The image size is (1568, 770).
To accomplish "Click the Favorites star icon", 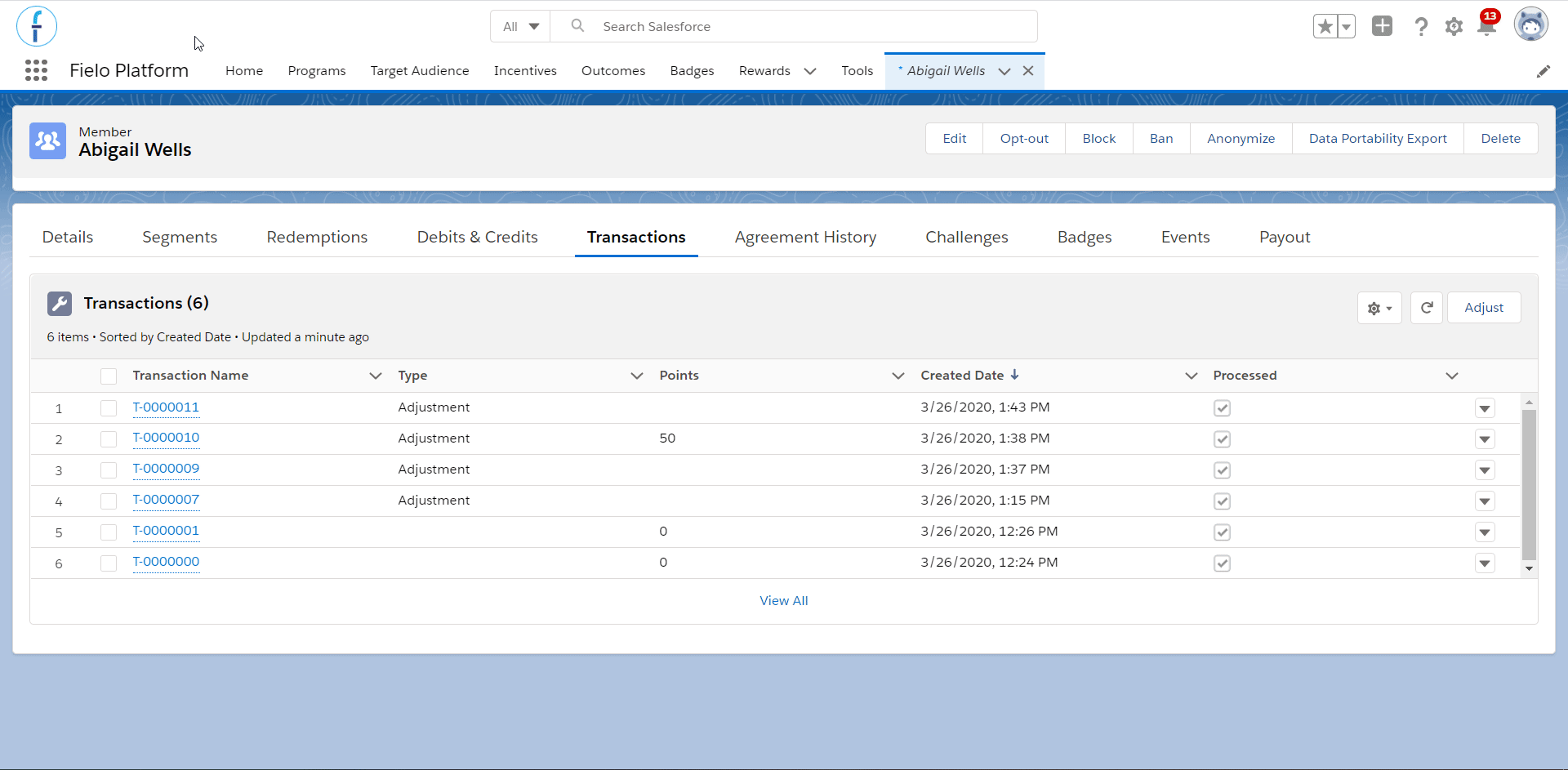I will tap(1325, 27).
